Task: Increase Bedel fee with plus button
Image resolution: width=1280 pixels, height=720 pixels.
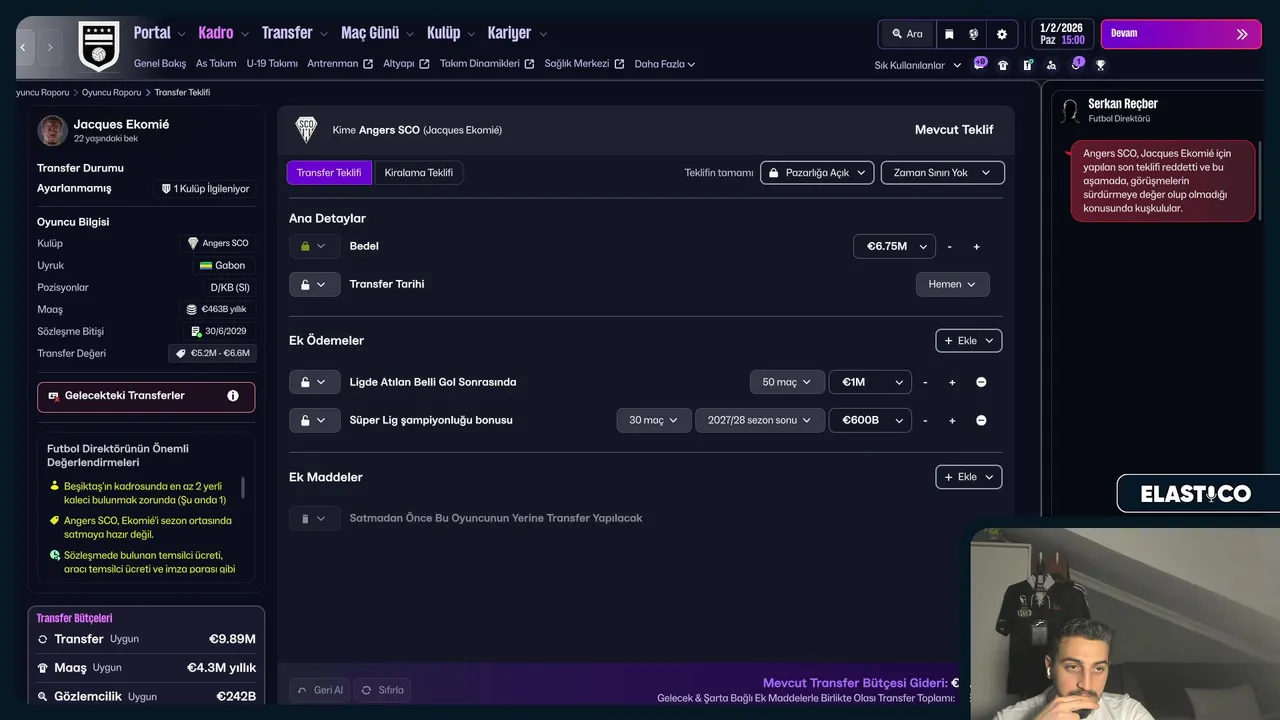Action: click(x=977, y=246)
